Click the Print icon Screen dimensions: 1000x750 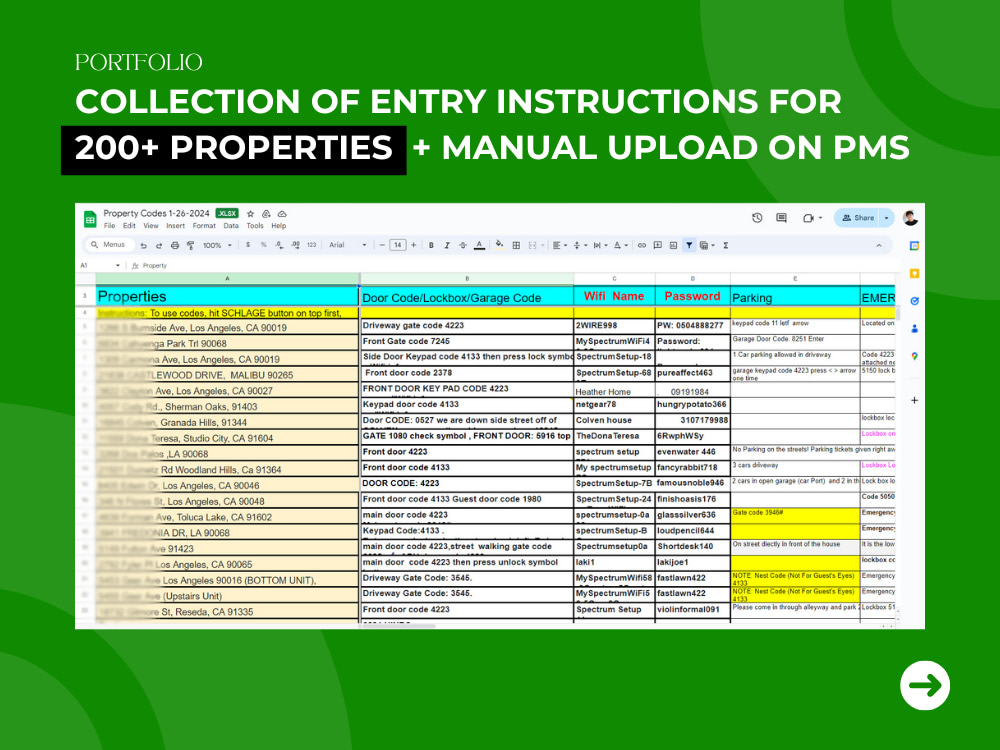click(175, 245)
